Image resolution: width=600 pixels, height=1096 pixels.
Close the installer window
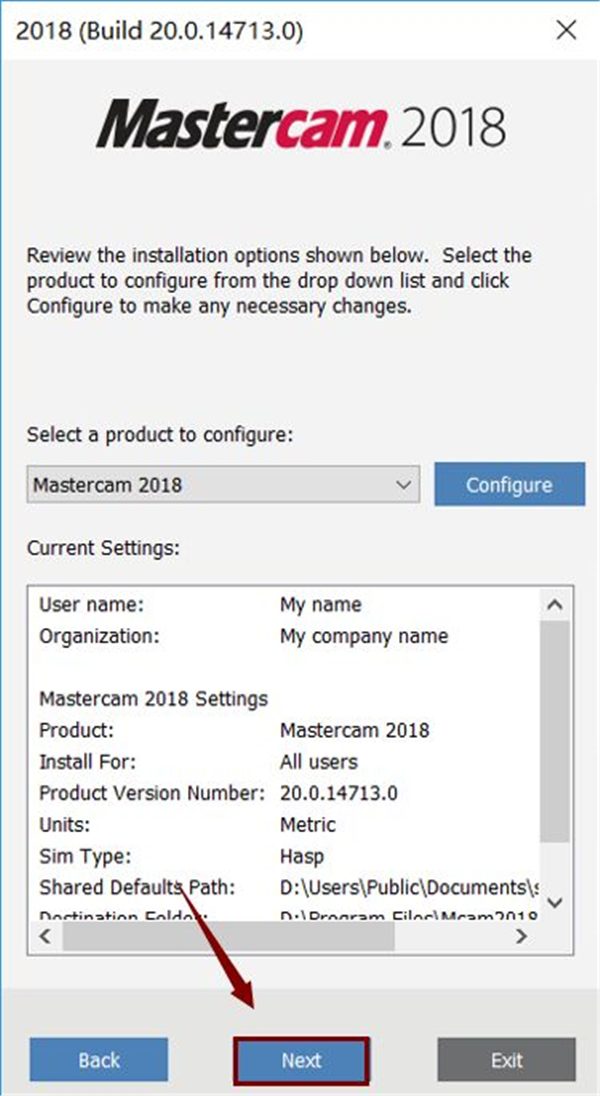pyautogui.click(x=566, y=30)
